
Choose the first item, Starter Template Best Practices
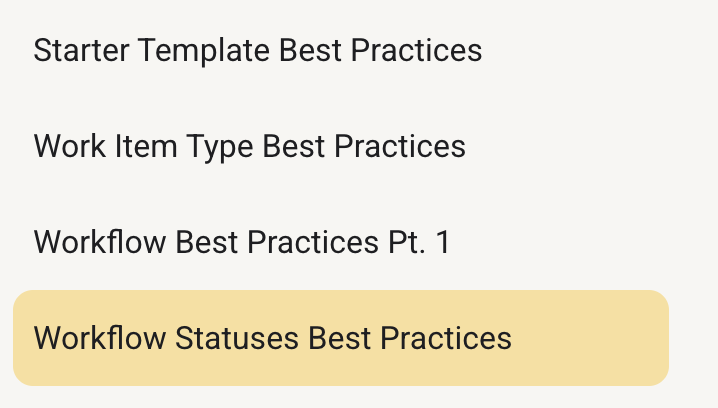pos(258,50)
